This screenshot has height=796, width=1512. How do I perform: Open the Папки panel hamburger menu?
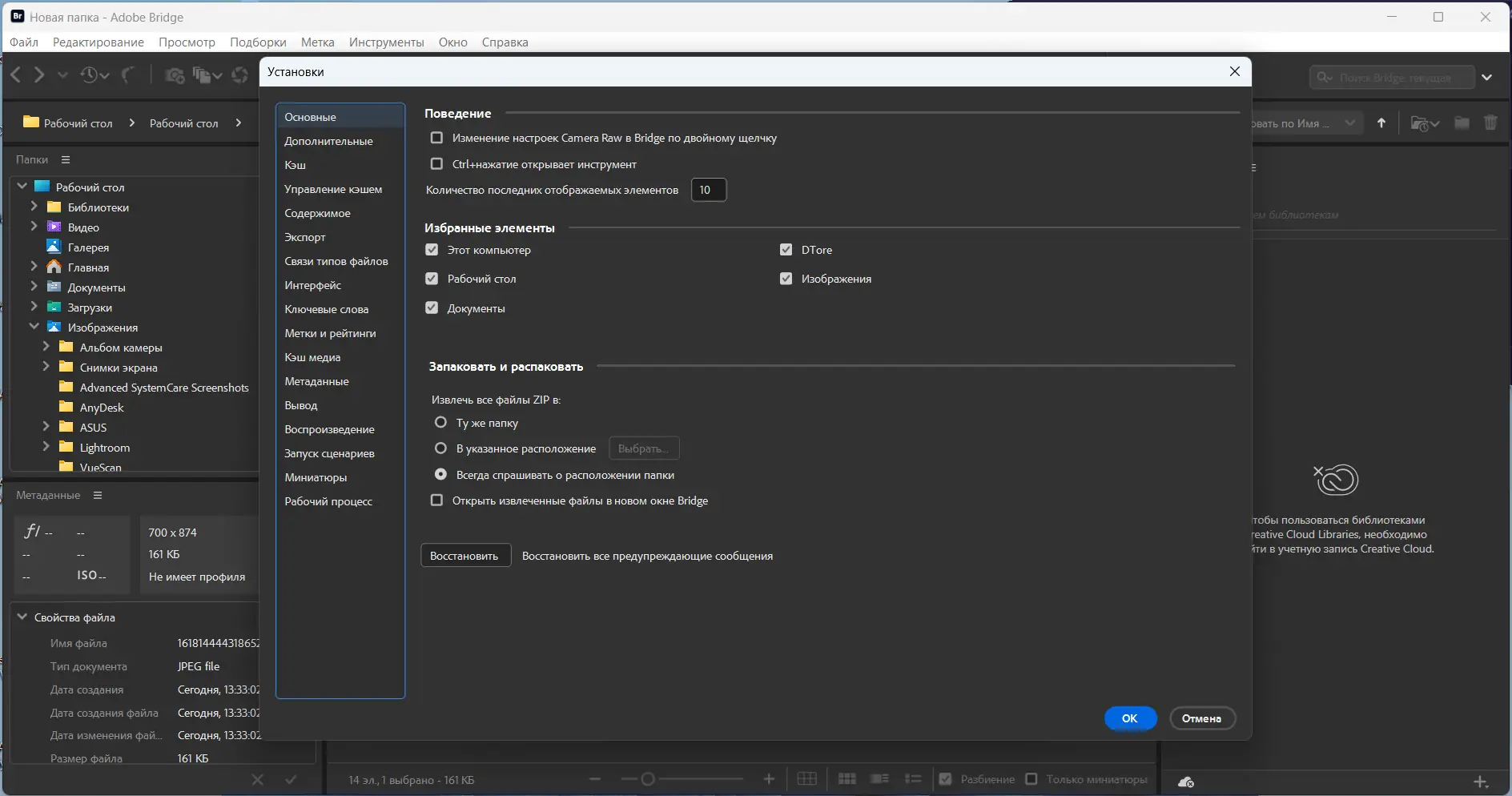66,159
